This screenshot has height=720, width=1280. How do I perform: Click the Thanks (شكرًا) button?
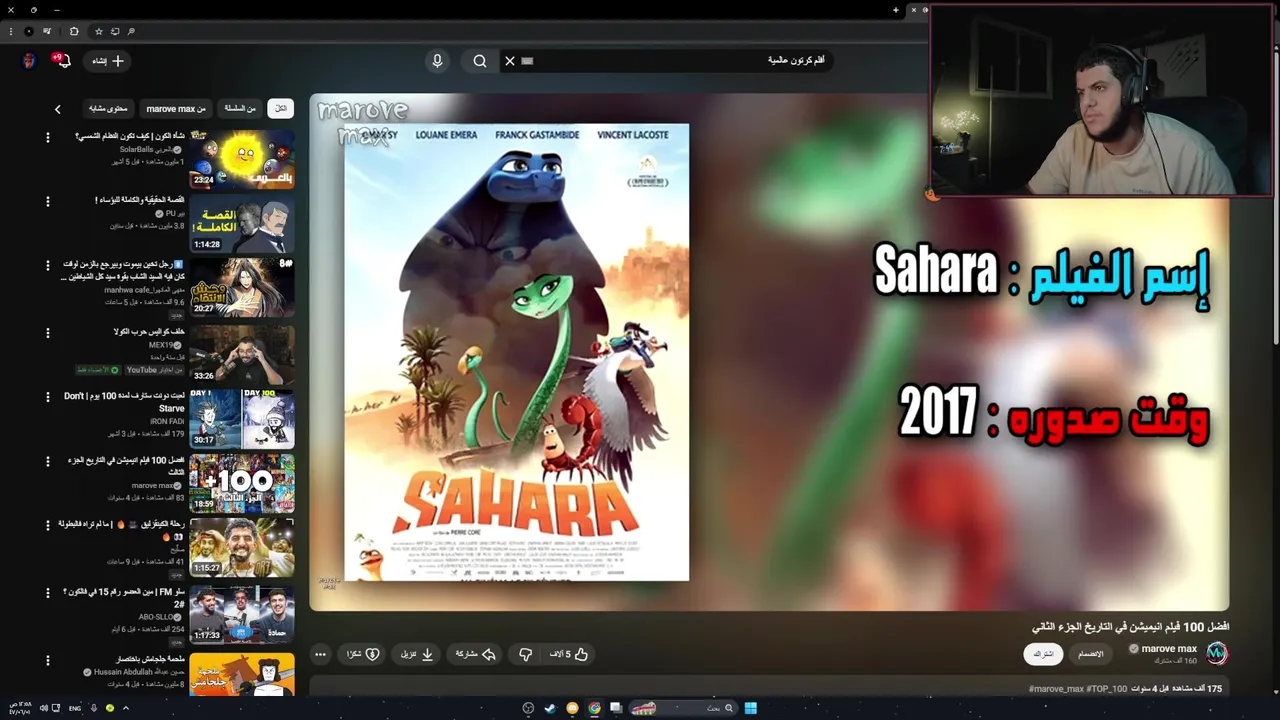363,654
